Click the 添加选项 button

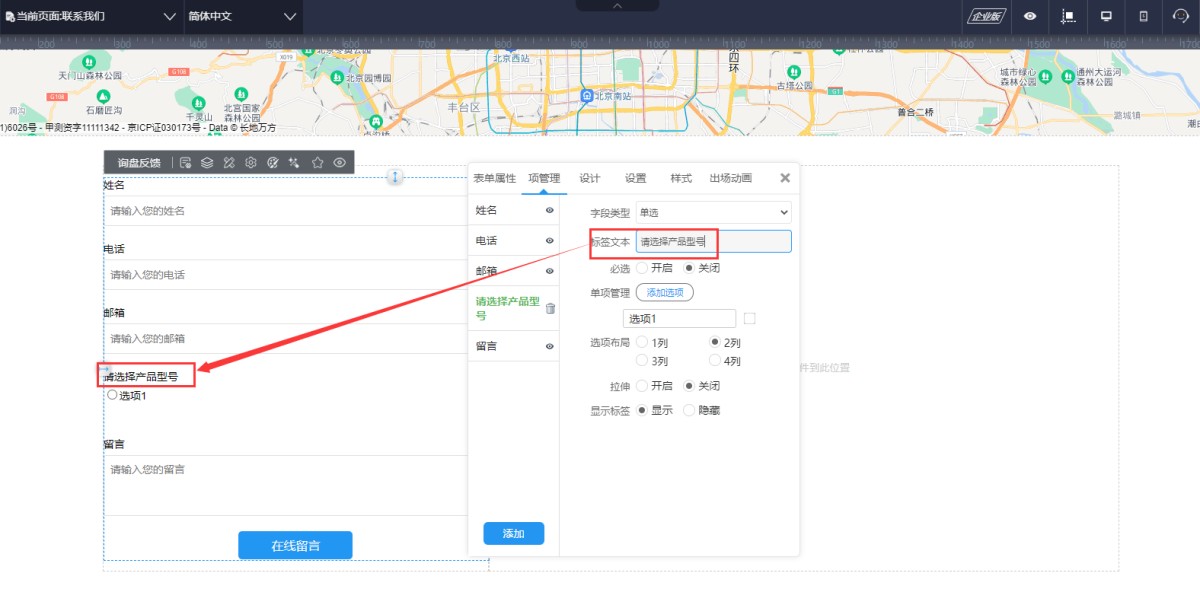pos(664,293)
